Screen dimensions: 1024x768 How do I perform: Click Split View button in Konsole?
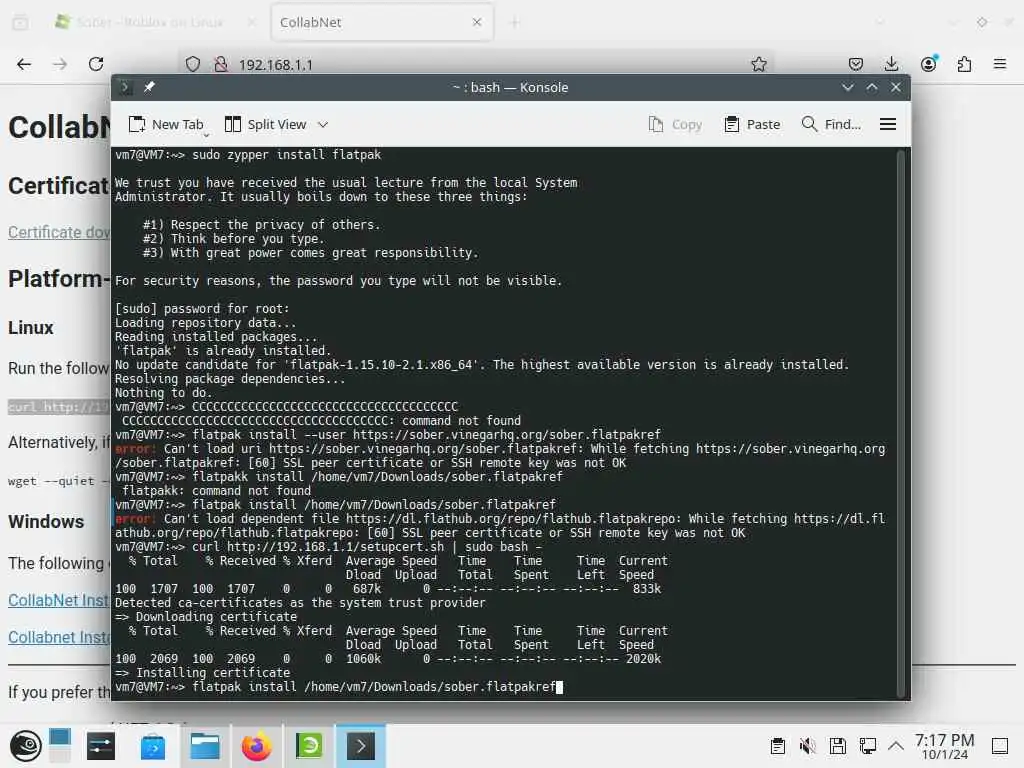tap(265, 124)
